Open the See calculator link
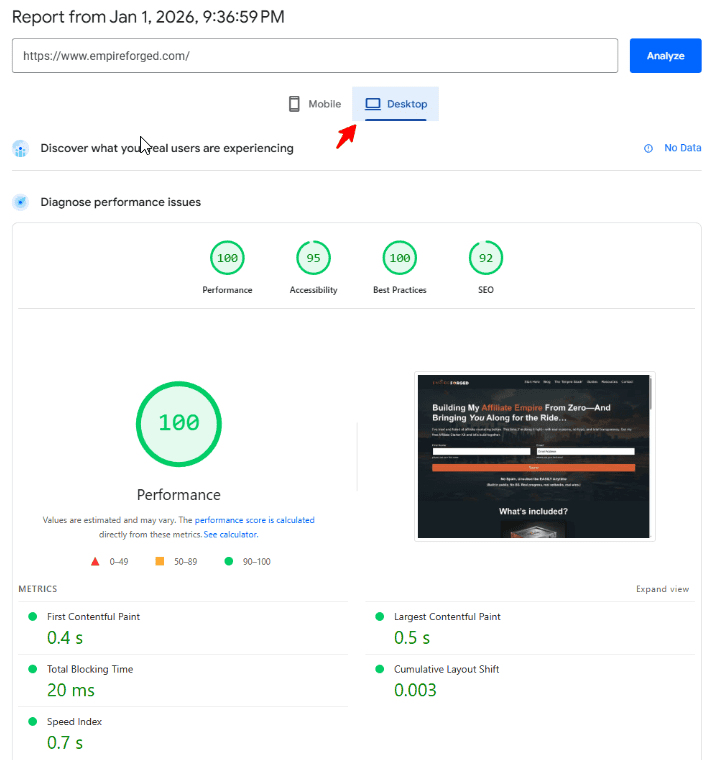This screenshot has width=706, height=760. [x=231, y=535]
